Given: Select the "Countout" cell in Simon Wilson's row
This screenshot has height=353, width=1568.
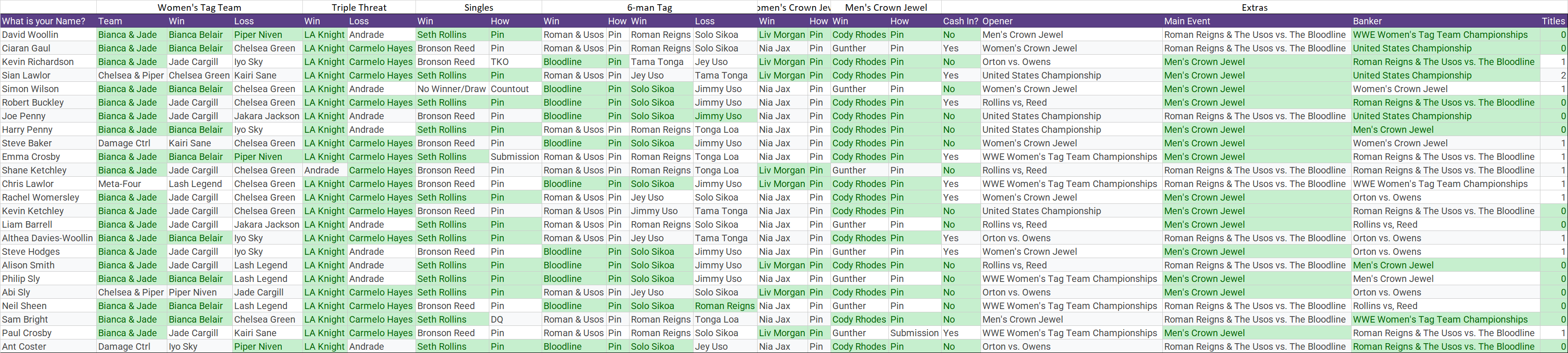Looking at the screenshot, I should pos(509,89).
